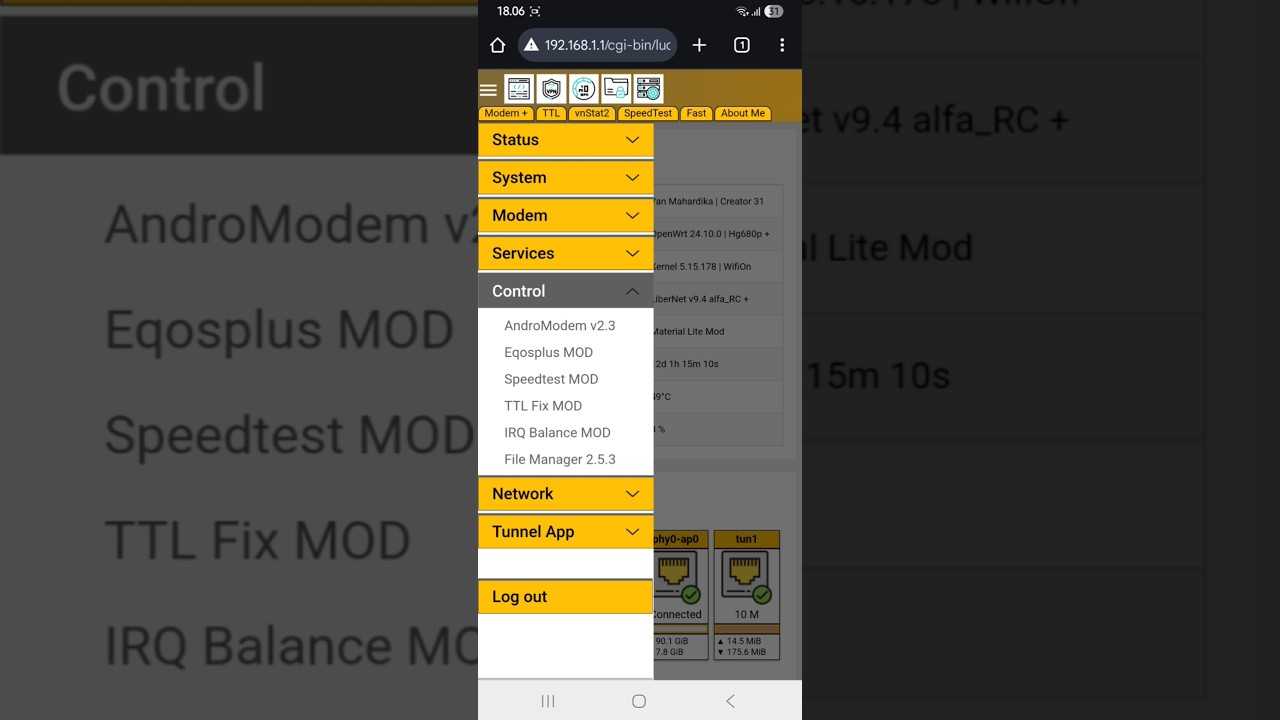Screen dimensions: 1280x720
Task: Open the tab switcher showing 1 tab
Action: [x=742, y=45]
